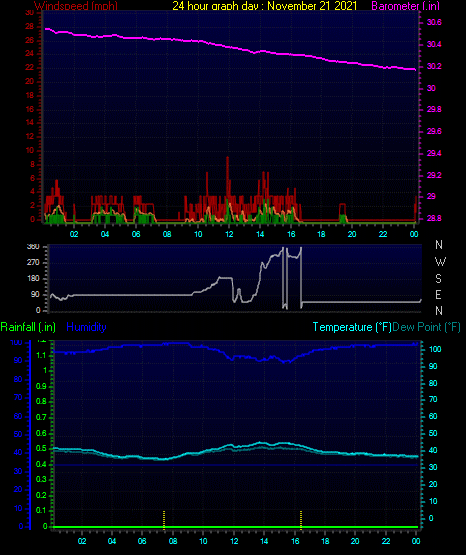Screen dimensions: 466x555
Task: Click the 270 degree label on direction axis
Action: (x=33, y=263)
